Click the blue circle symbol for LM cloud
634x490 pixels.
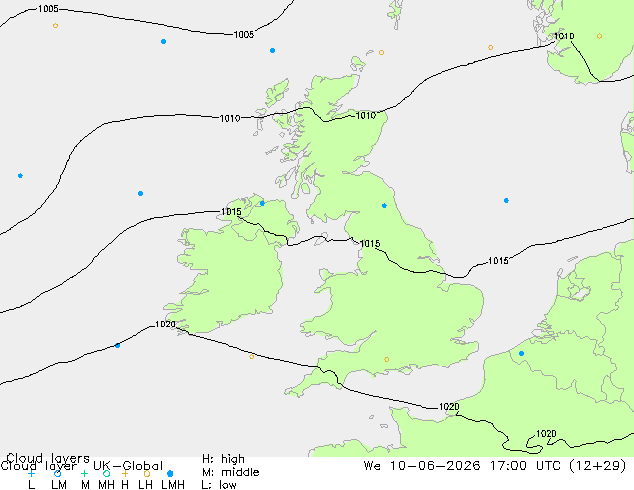tap(57, 473)
